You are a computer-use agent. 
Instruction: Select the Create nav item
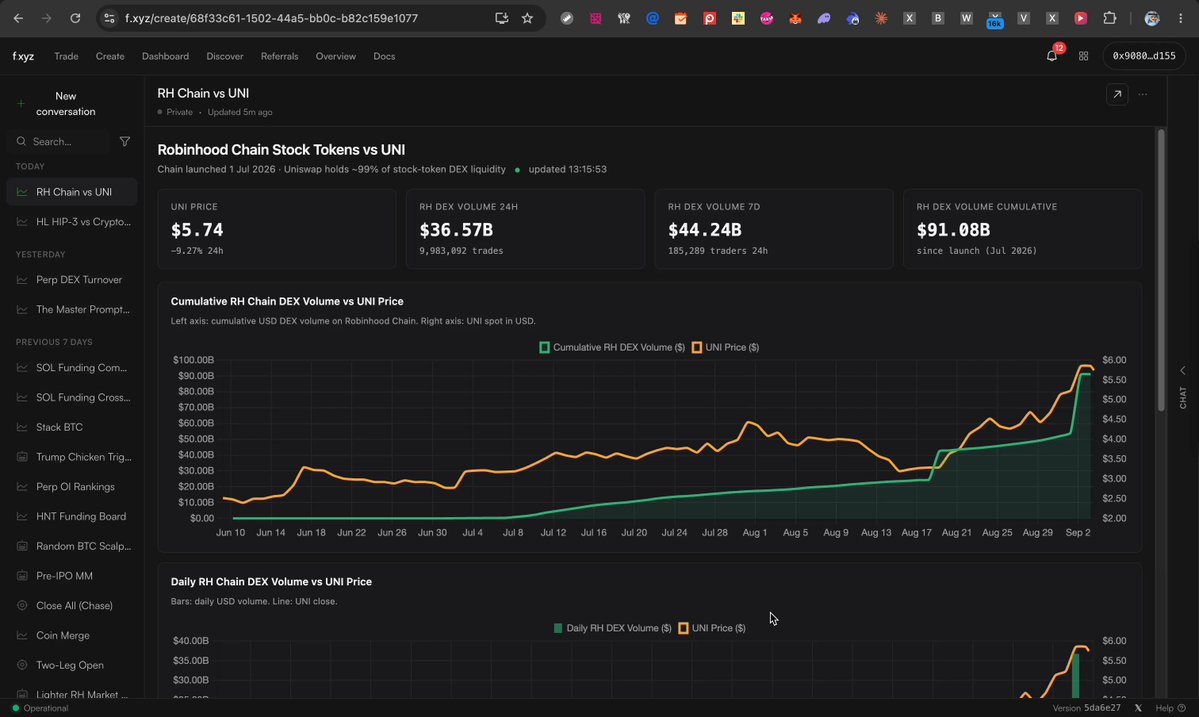[110, 56]
